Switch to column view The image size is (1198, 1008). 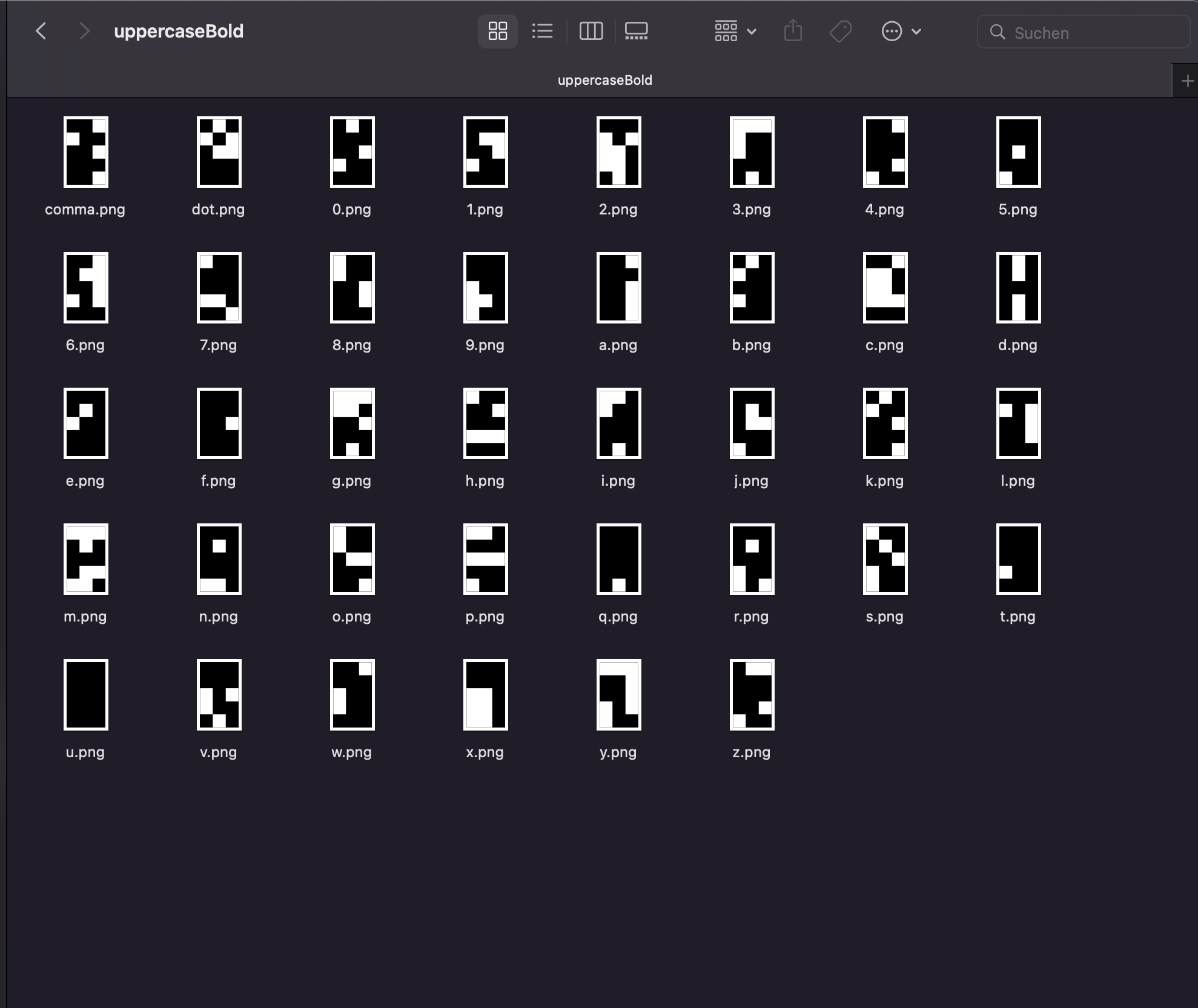click(x=591, y=31)
